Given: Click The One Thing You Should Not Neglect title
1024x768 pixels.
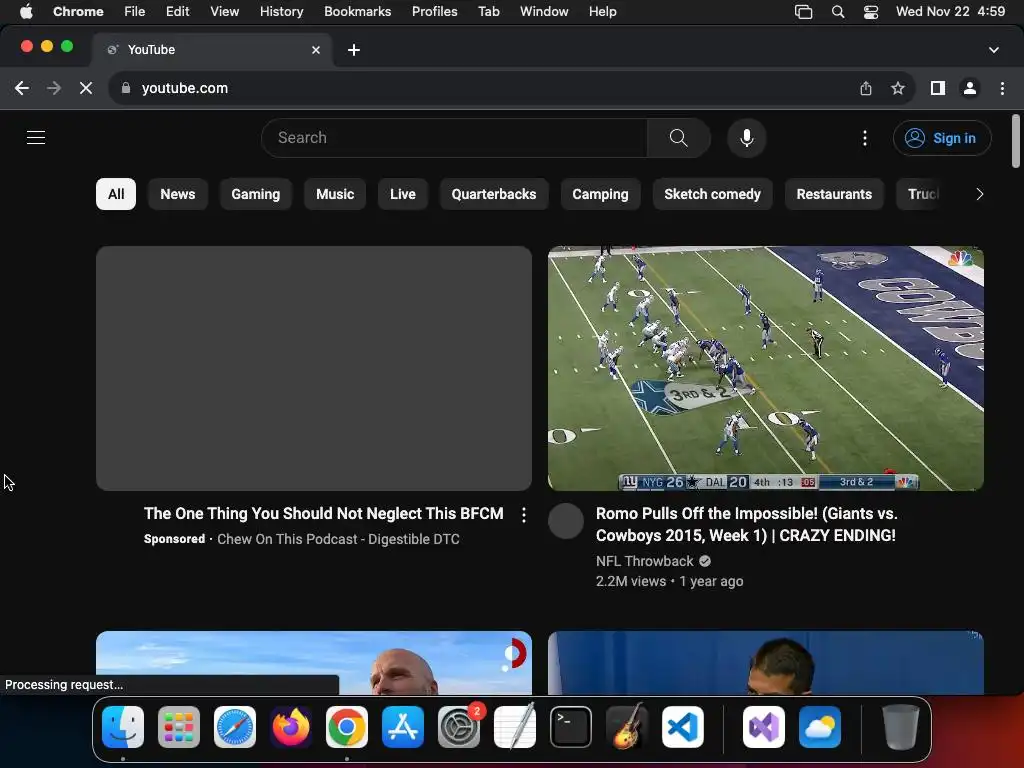Looking at the screenshot, I should 323,514.
